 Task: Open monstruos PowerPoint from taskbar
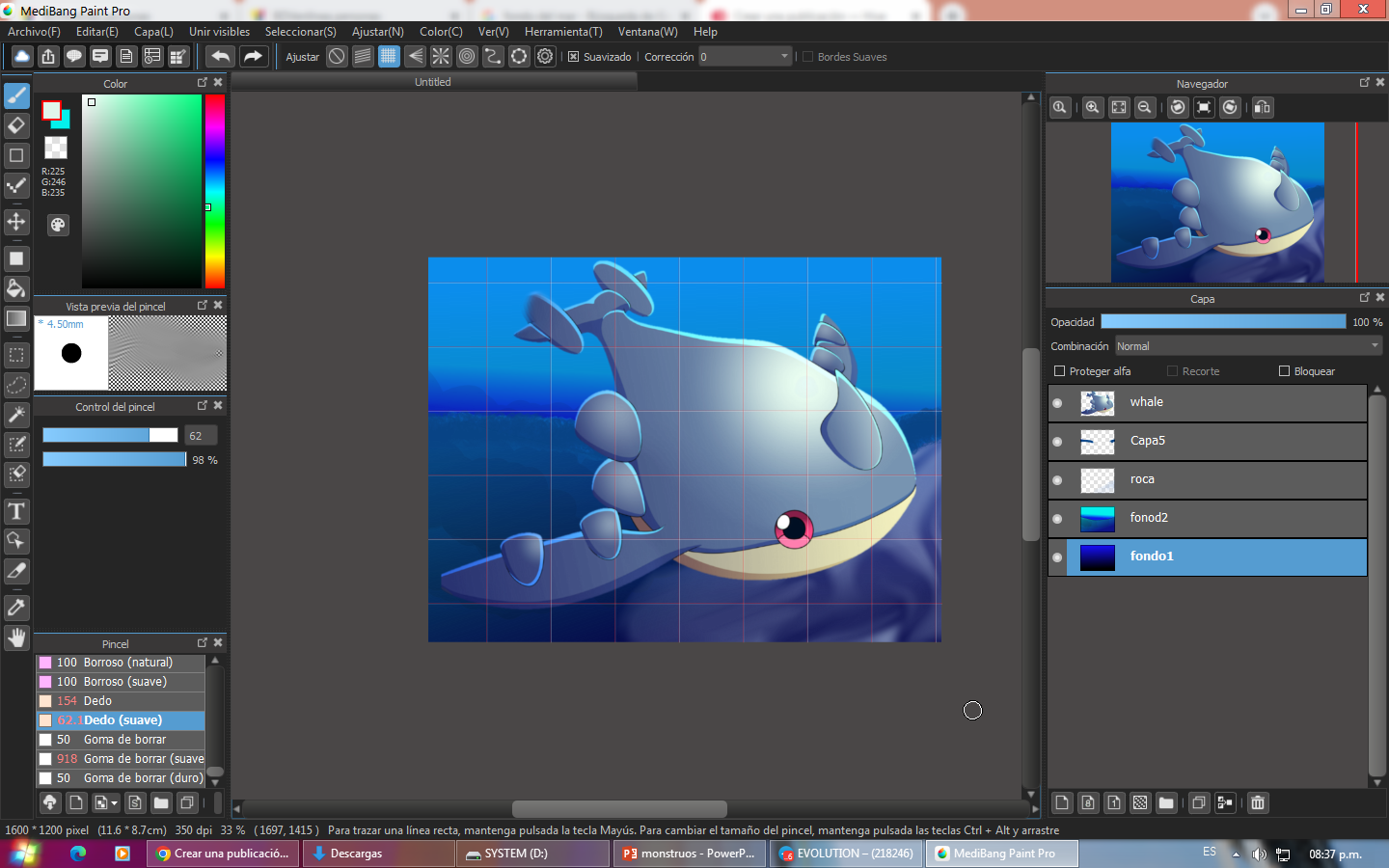pyautogui.click(x=689, y=854)
